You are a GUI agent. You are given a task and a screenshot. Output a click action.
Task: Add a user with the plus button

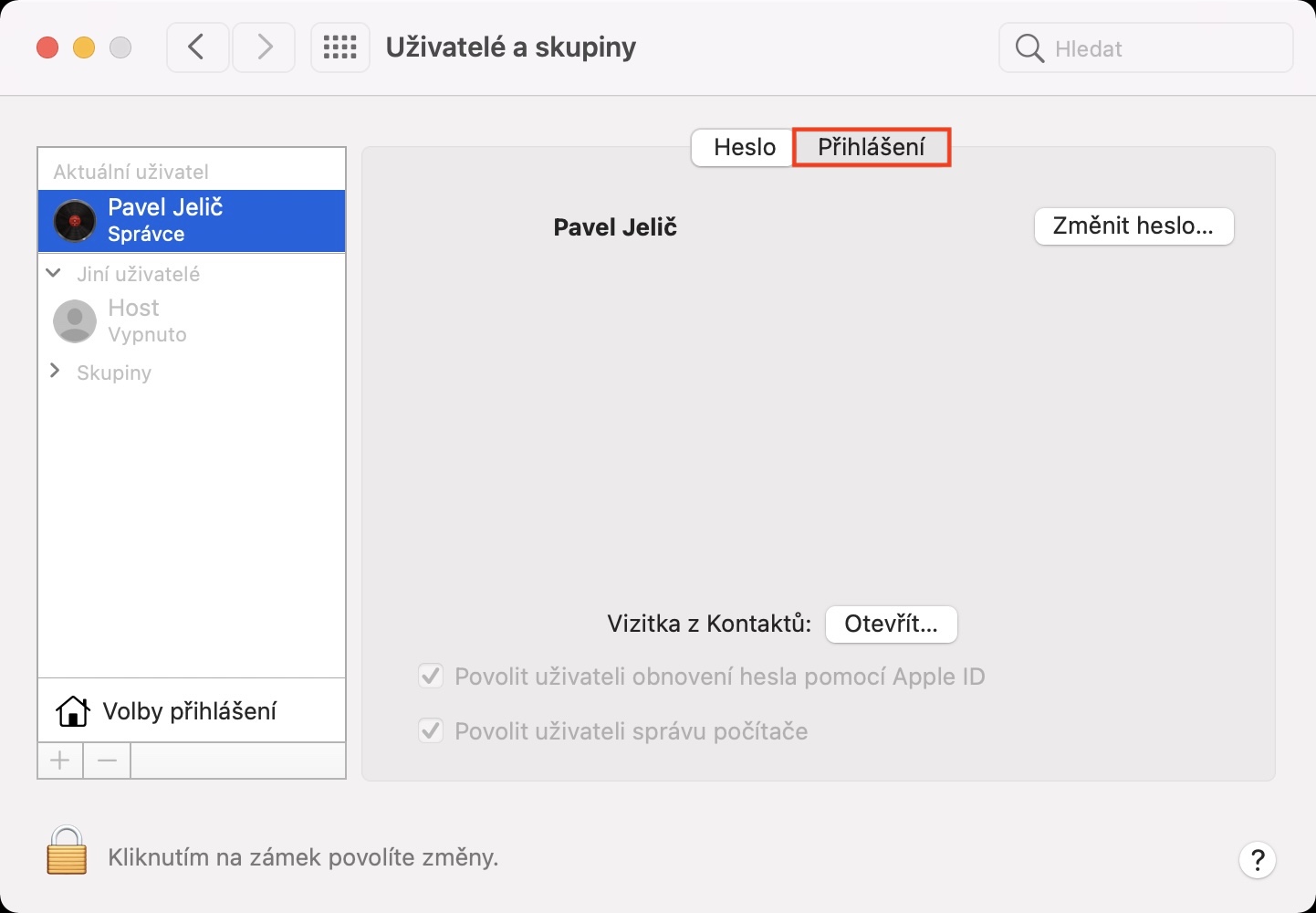[60, 761]
